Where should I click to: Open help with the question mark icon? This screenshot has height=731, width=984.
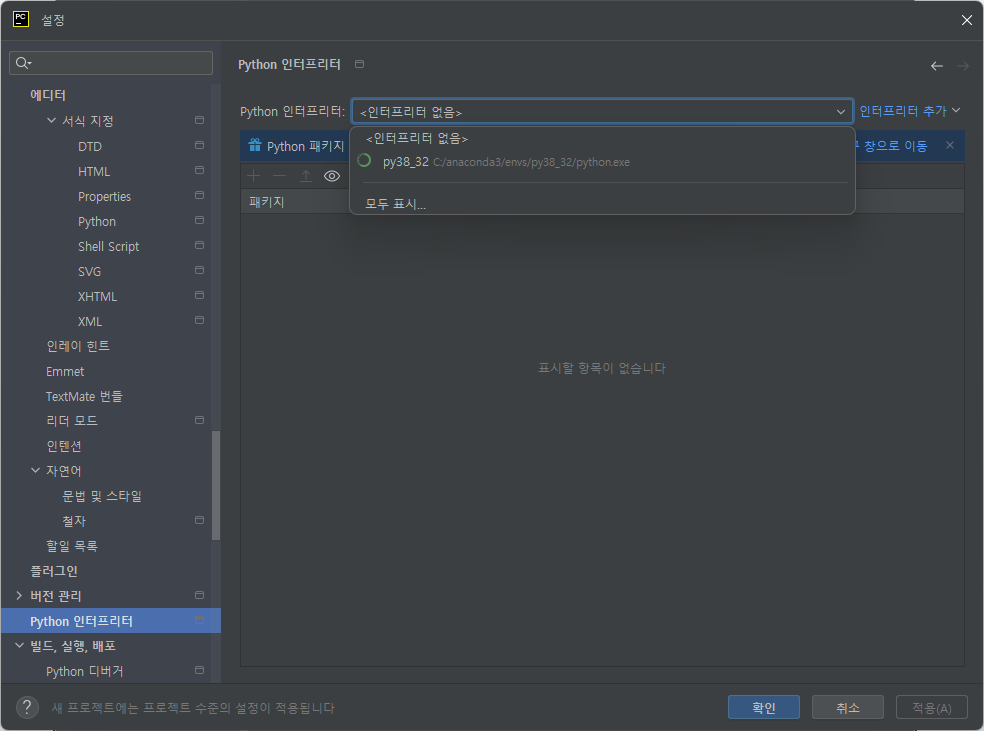27,707
